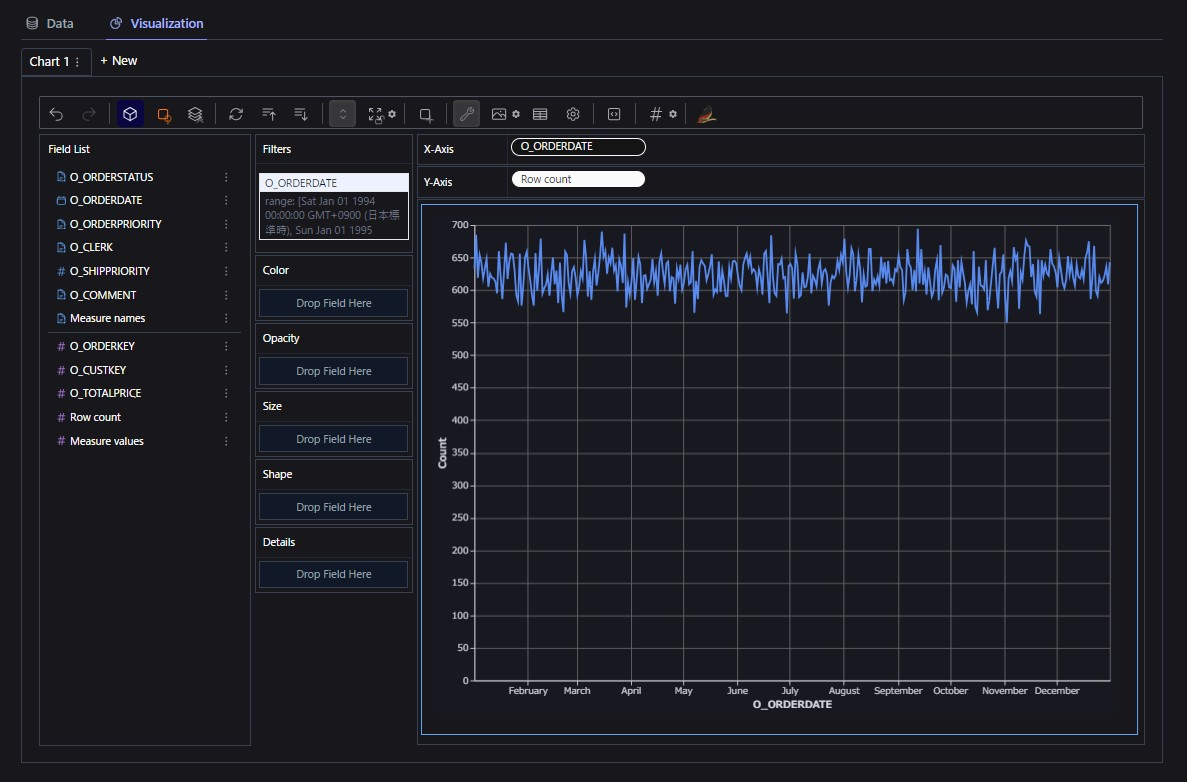Image resolution: width=1187 pixels, height=782 pixels.
Task: Open the table data view icon
Action: click(x=540, y=114)
